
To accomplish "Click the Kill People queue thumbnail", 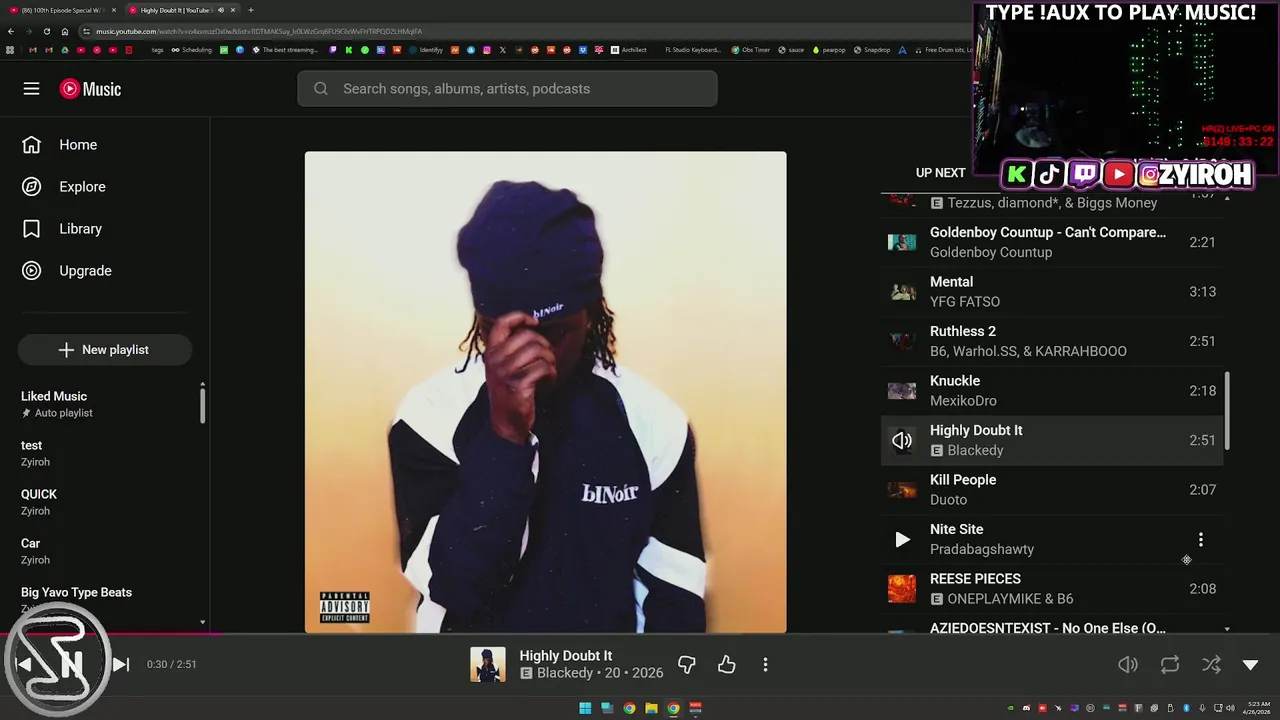I will 902,490.
